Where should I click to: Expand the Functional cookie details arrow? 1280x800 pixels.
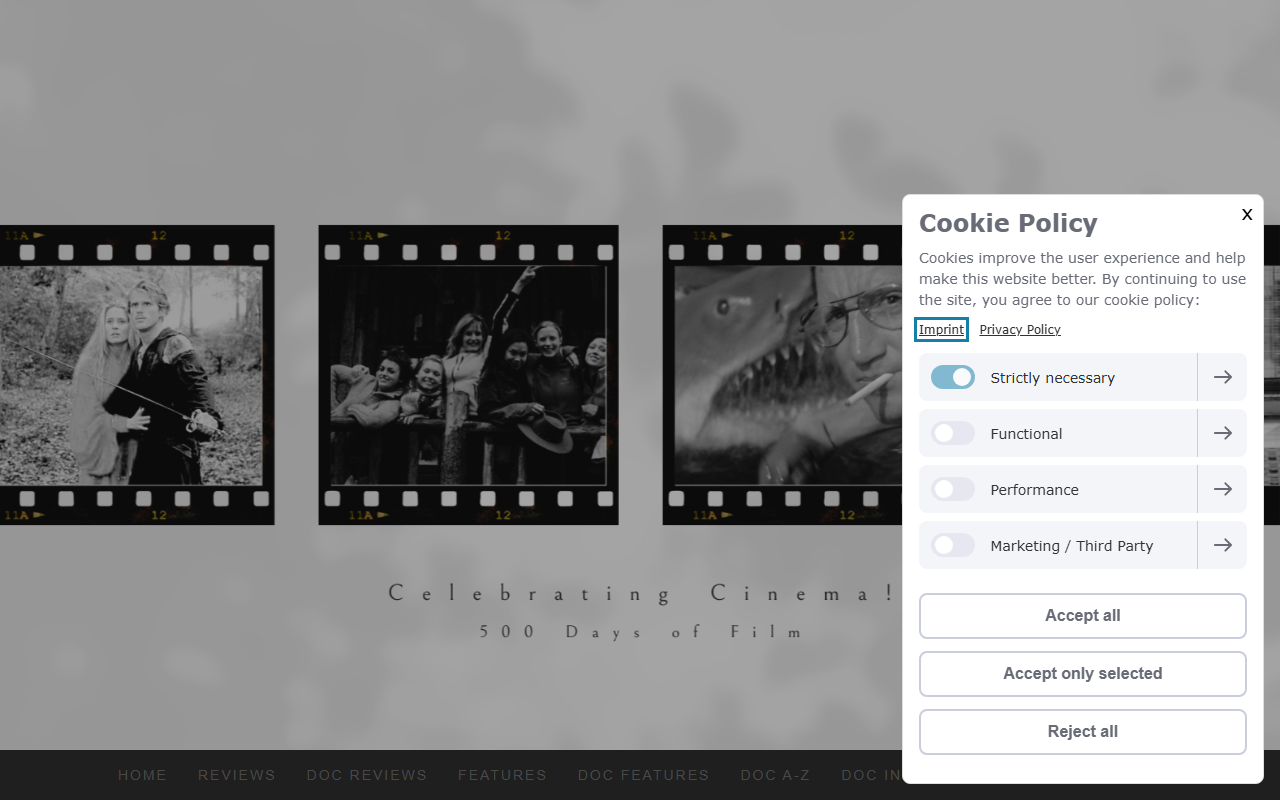[x=1222, y=433]
